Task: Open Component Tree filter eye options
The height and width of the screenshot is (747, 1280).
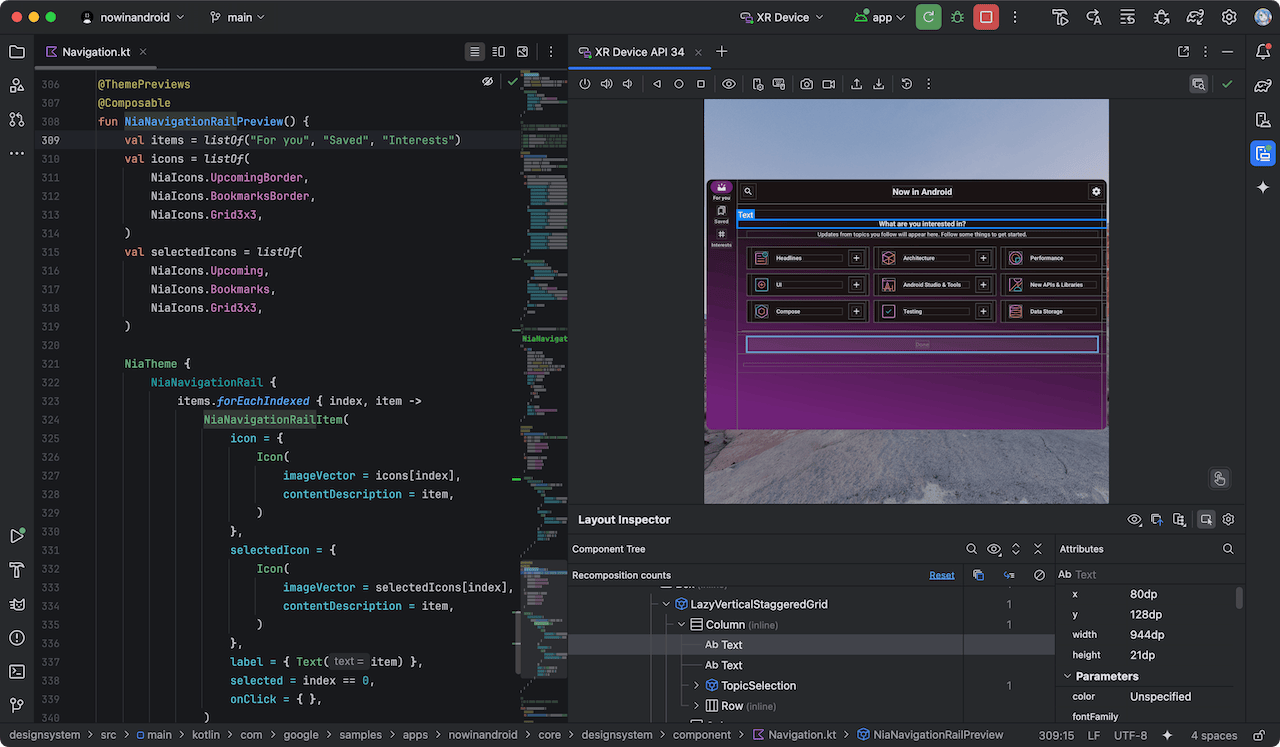Action: (994, 549)
